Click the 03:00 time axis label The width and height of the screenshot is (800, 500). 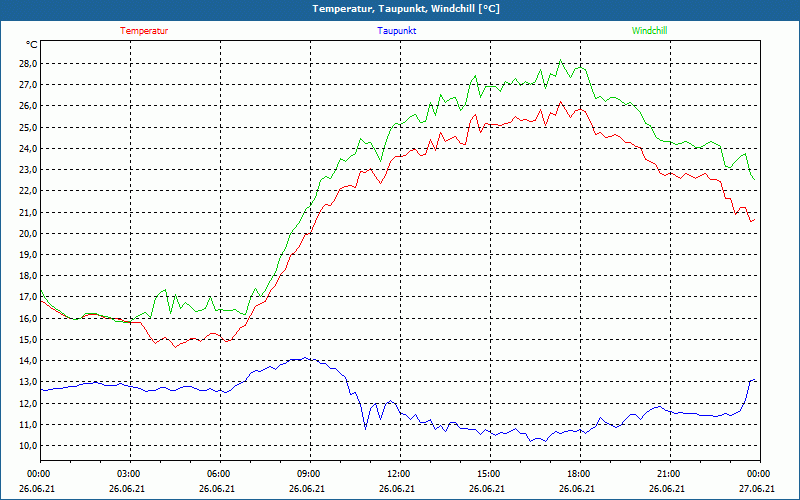pyautogui.click(x=131, y=473)
